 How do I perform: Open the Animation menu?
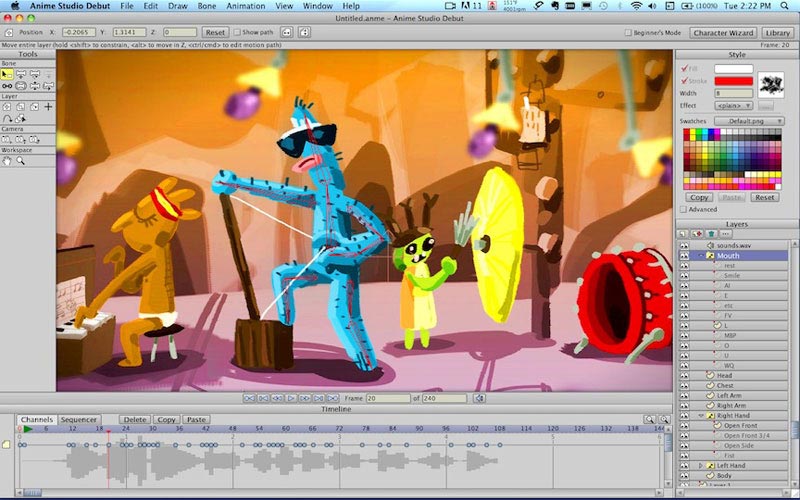coord(245,6)
